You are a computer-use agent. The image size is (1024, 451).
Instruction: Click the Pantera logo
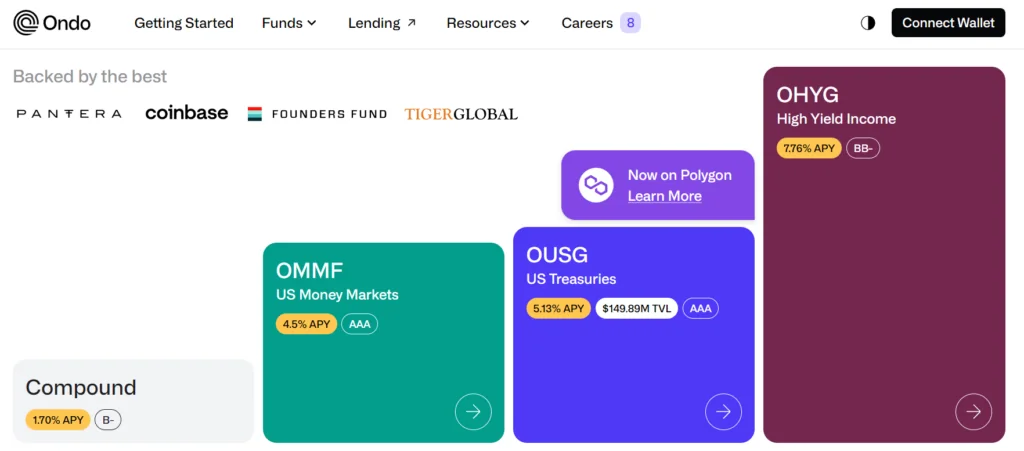point(69,114)
